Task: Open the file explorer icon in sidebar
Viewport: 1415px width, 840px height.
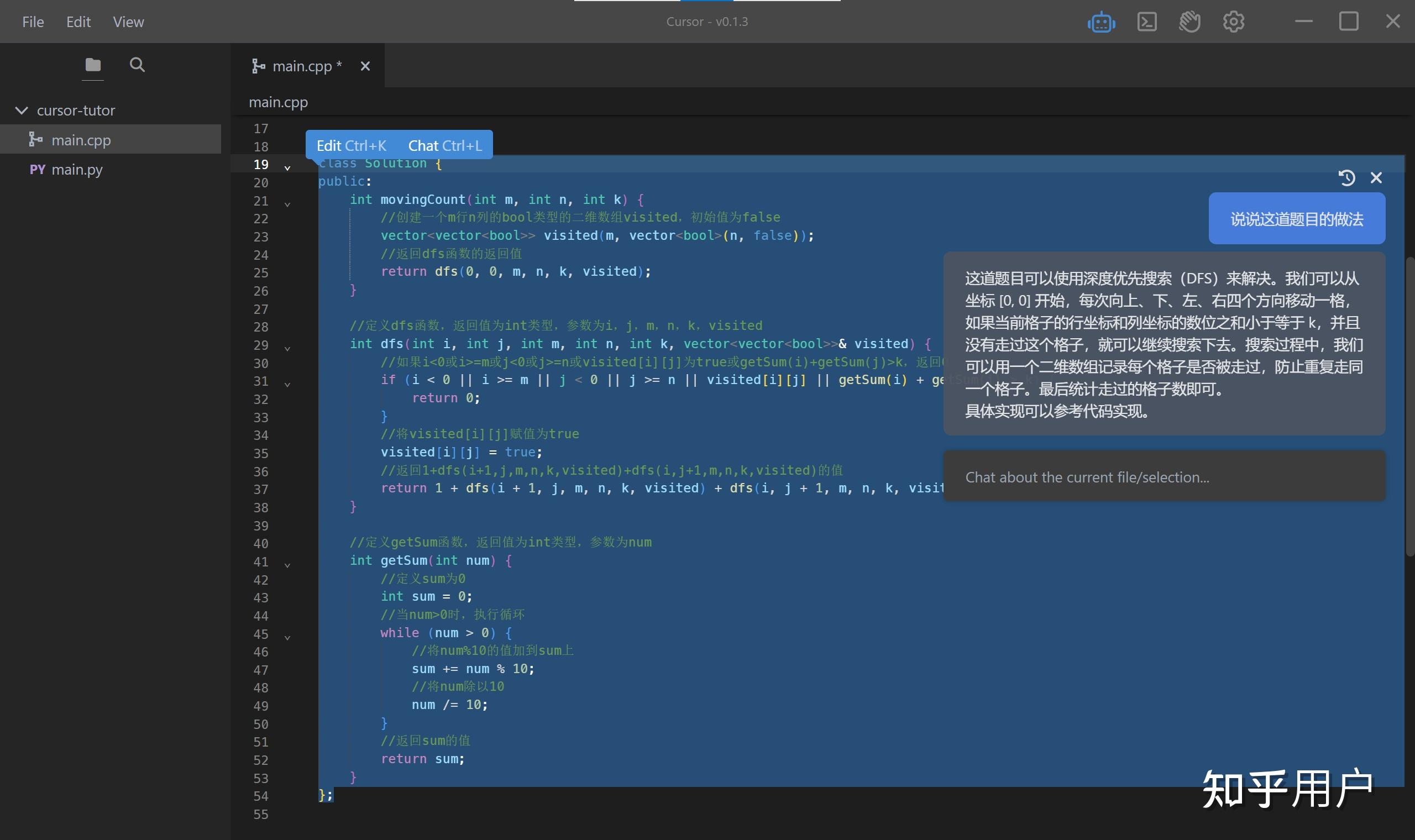Action: tap(92, 65)
